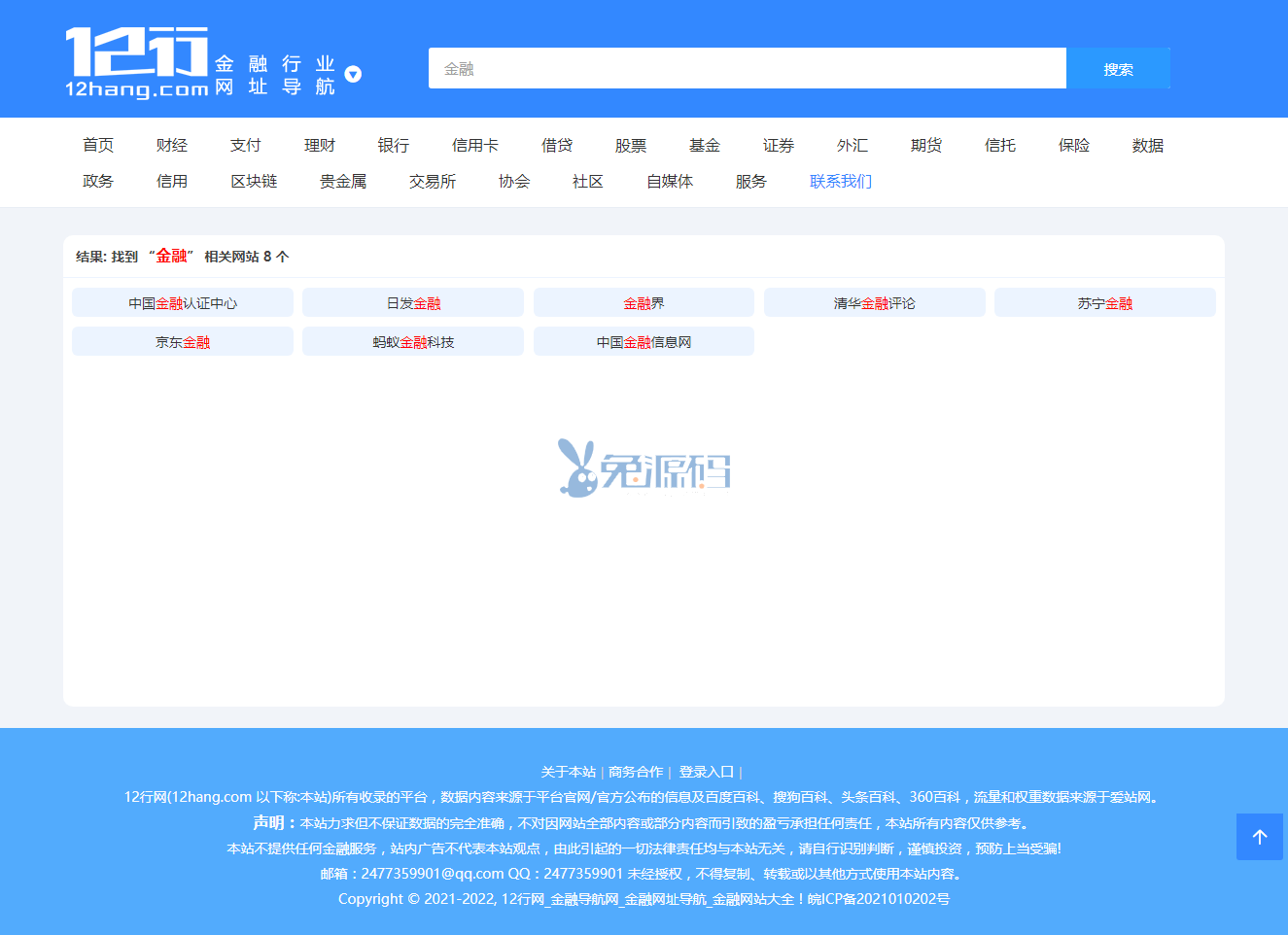The width and height of the screenshot is (1288, 935).
Task: Go to the 保险 category
Action: coord(1074,145)
